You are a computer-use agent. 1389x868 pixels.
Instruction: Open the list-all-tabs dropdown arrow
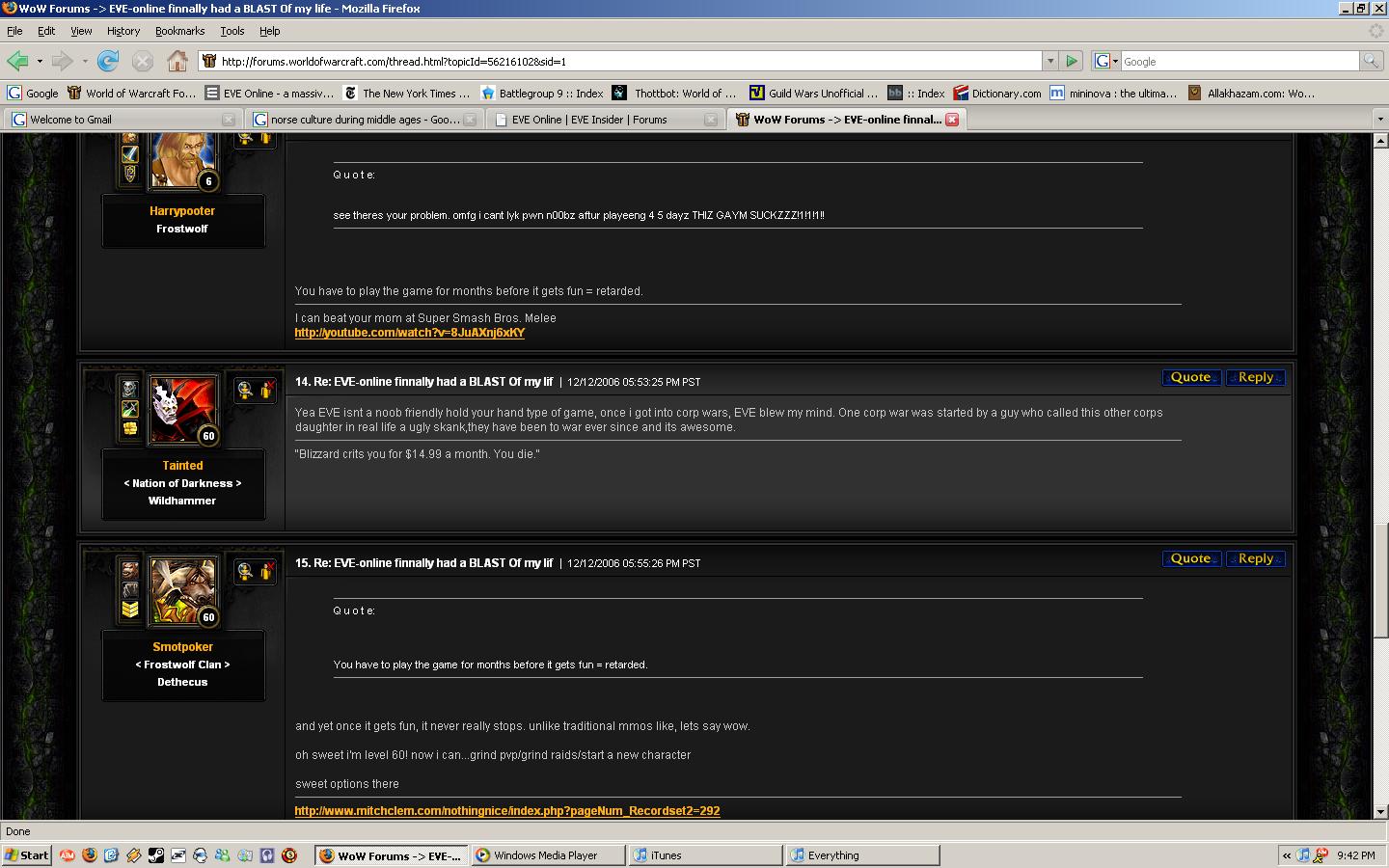tap(1379, 119)
